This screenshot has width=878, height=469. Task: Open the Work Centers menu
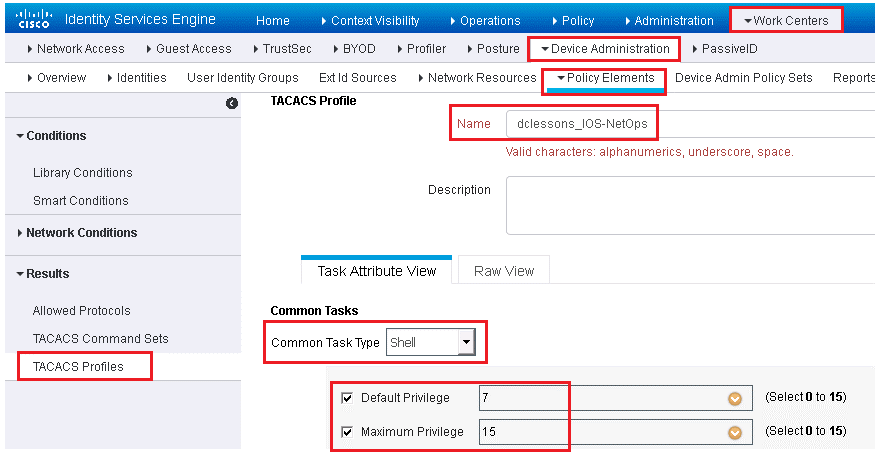pos(786,21)
